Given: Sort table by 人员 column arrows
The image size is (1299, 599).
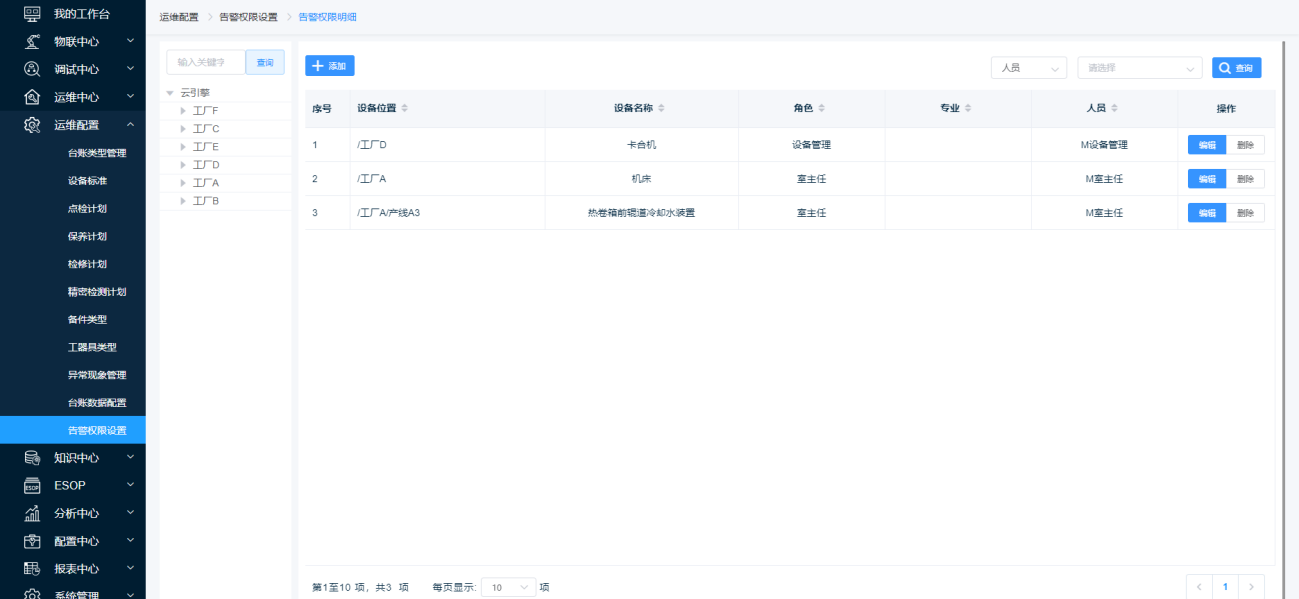Looking at the screenshot, I should click(1114, 108).
